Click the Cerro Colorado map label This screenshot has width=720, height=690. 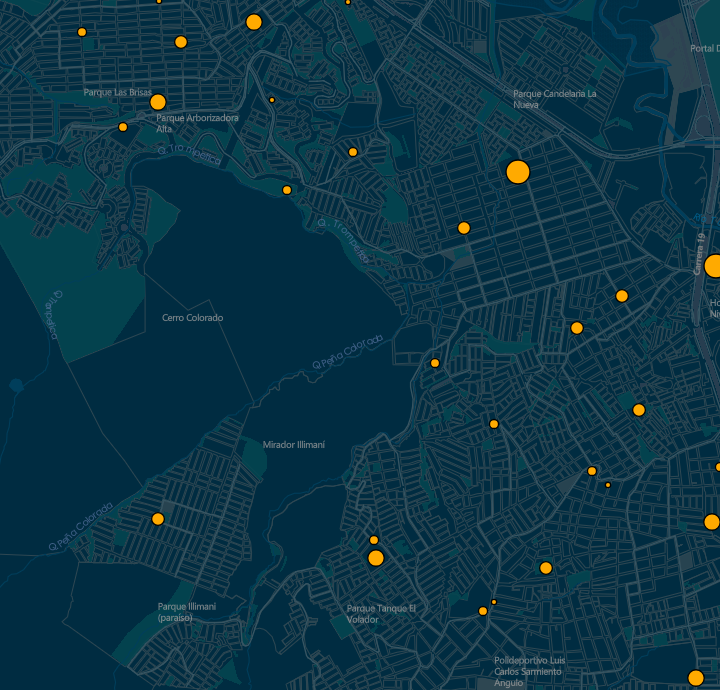[192, 318]
